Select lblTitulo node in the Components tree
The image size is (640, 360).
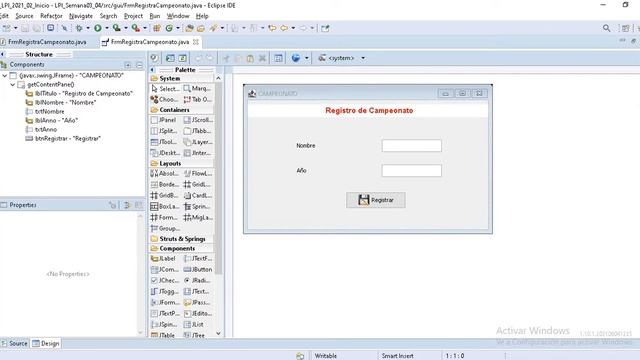click(x=79, y=93)
